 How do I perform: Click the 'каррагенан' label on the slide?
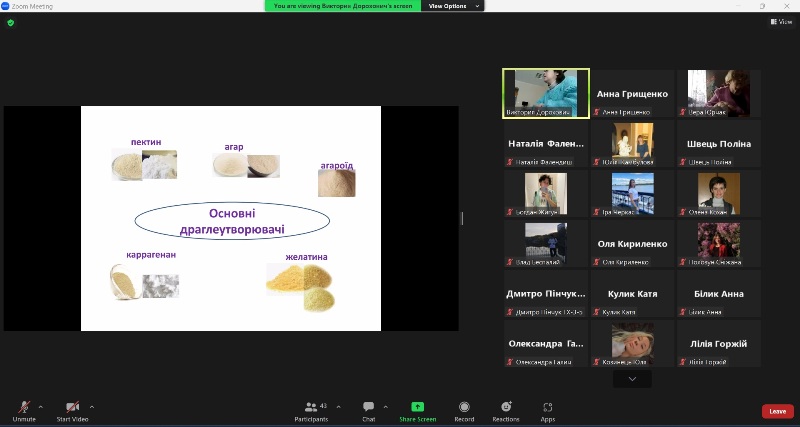click(151, 255)
